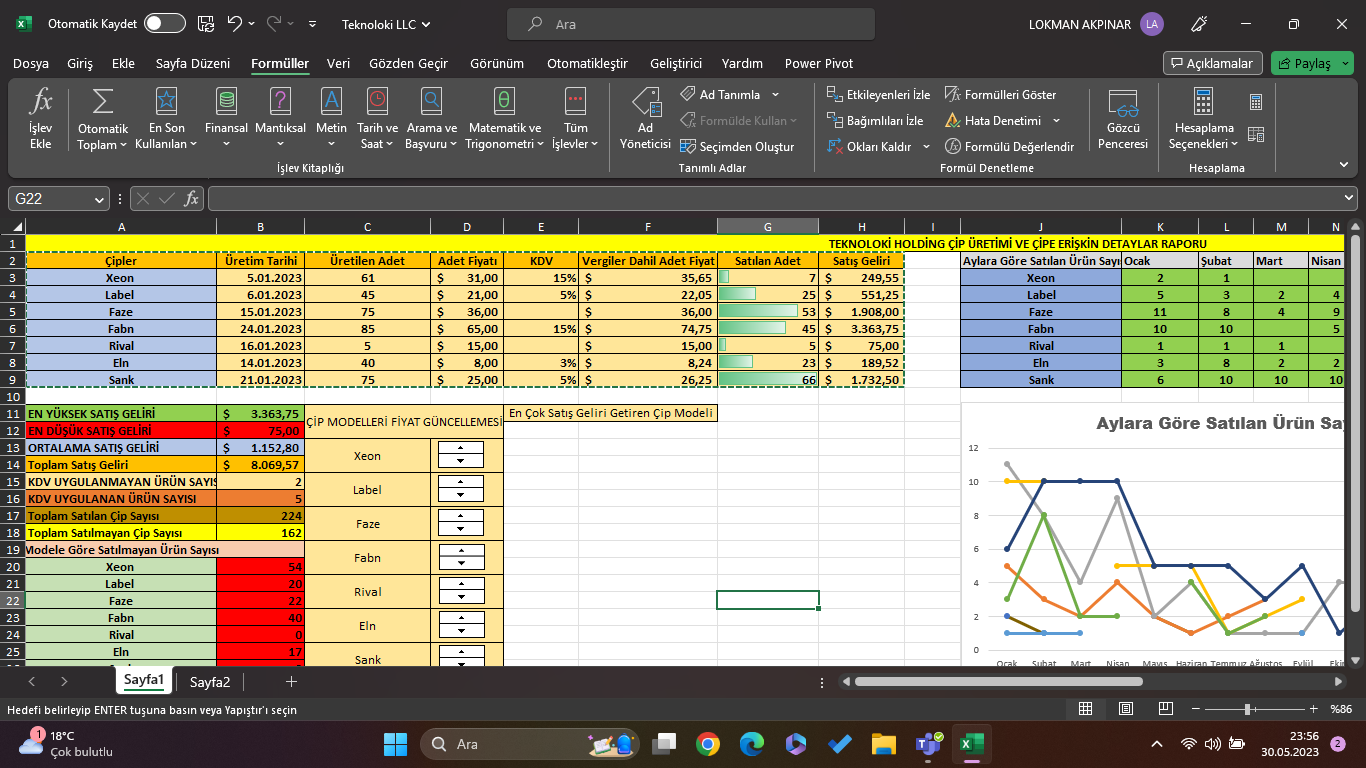Click the Açıklamalar comments button
The width and height of the screenshot is (1366, 768).
pyautogui.click(x=1213, y=63)
